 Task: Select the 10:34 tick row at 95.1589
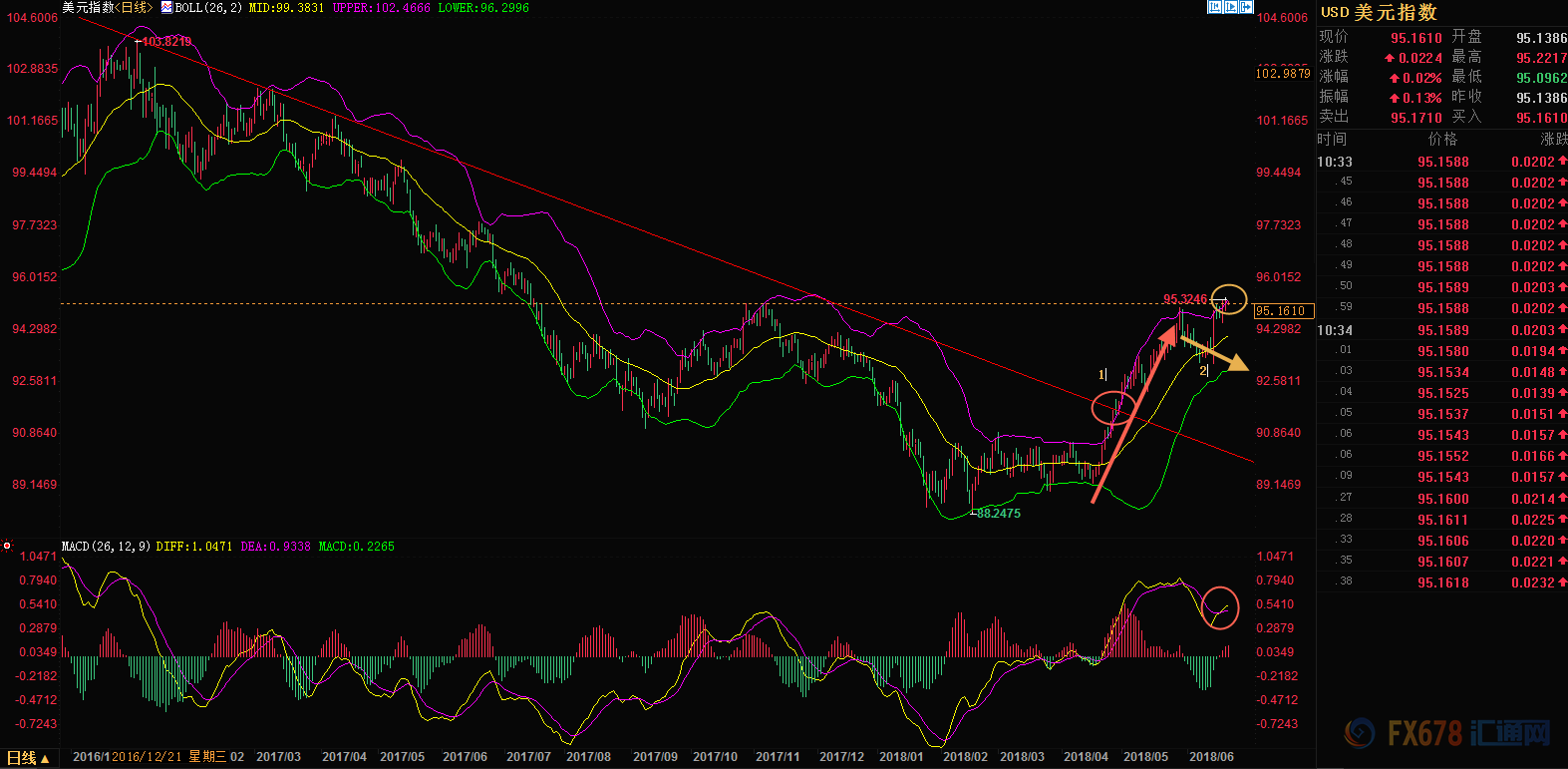pos(1441,330)
